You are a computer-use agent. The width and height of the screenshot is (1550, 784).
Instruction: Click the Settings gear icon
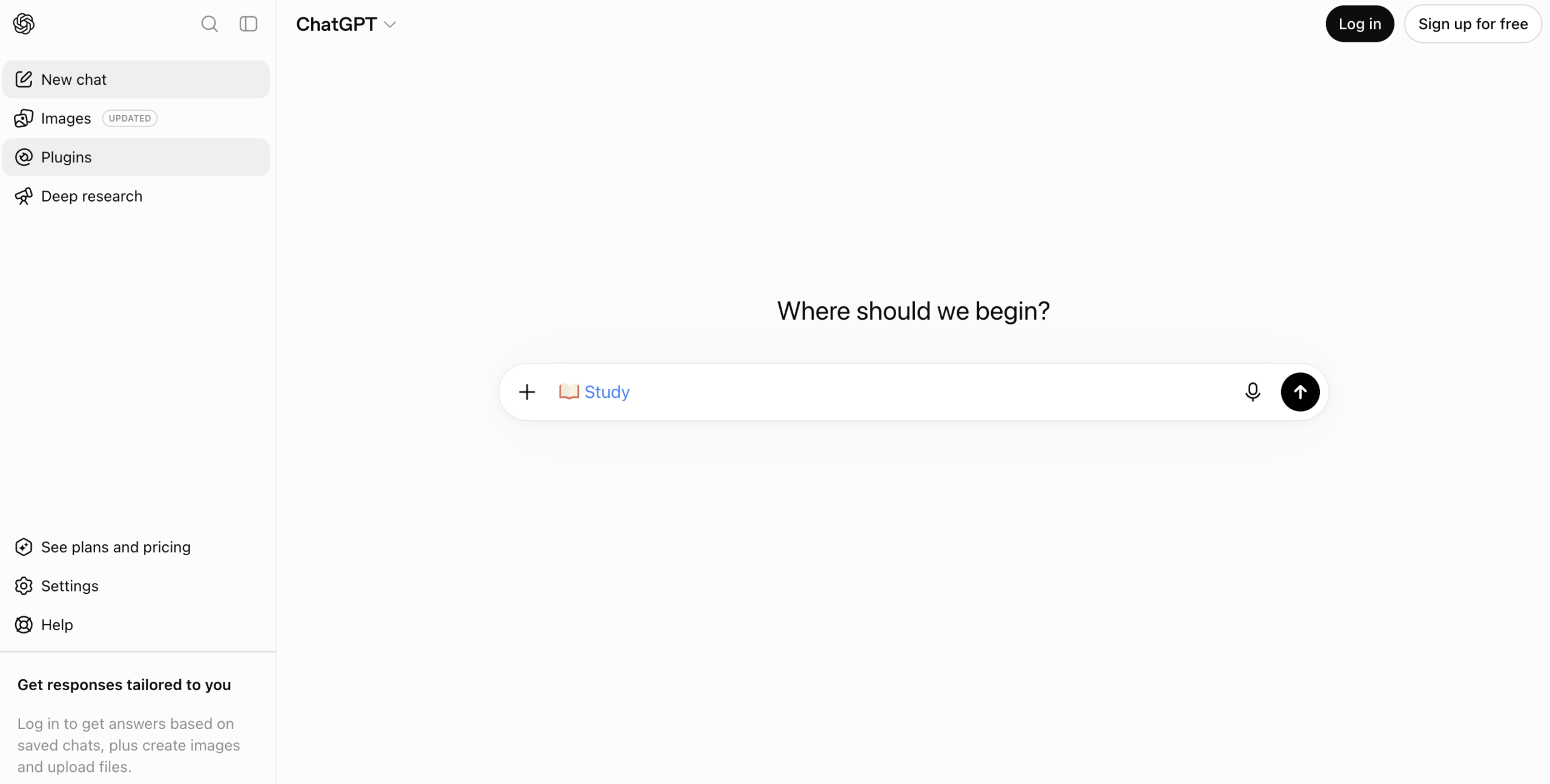click(24, 586)
